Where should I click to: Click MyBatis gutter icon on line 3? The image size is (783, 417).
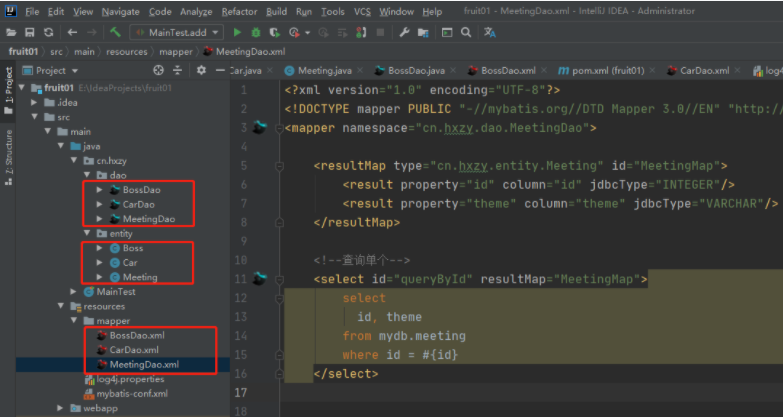click(259, 127)
